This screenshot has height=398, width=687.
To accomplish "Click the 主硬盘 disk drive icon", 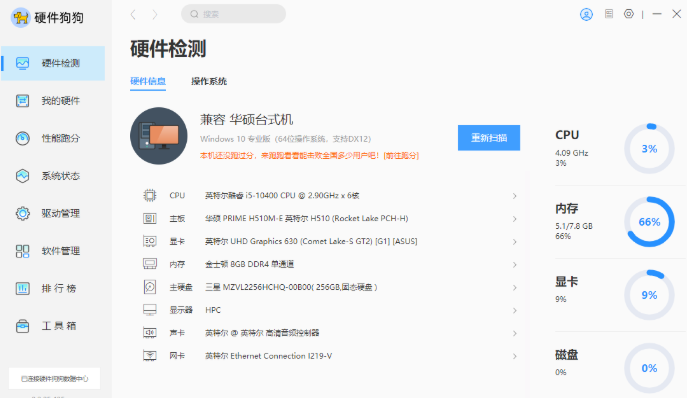I will tap(150, 287).
